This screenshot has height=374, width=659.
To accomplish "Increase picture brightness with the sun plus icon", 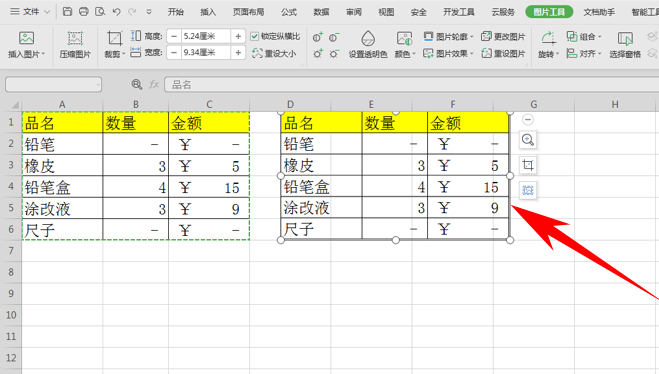I will click(318, 54).
